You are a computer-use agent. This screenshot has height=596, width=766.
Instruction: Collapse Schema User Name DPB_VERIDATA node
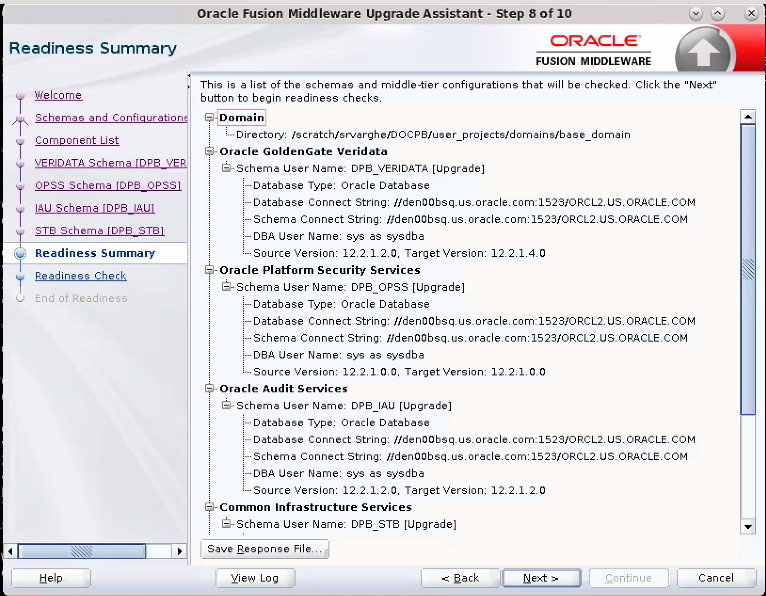pos(226,168)
